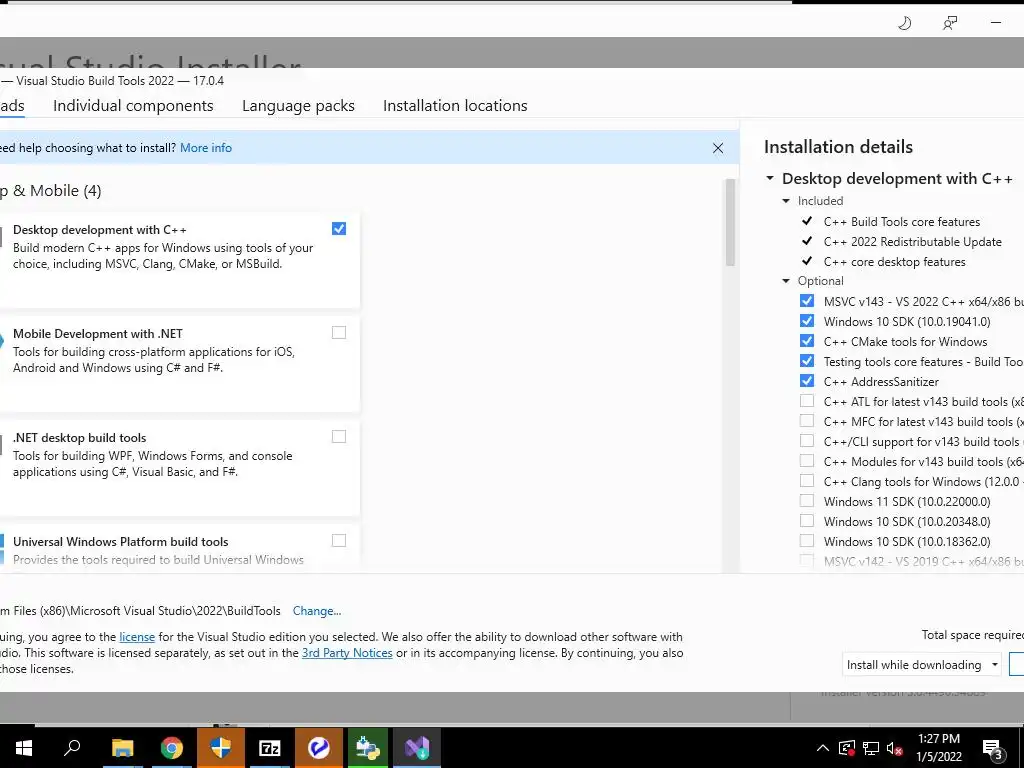Click C++ core desktop features text
Screen dimensions: 1024x768
[x=895, y=262]
